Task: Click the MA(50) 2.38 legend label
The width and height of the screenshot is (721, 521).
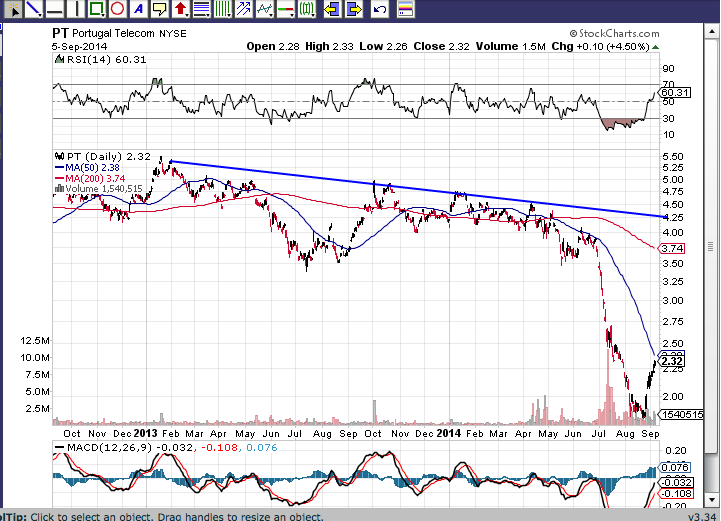Action: pyautogui.click(x=87, y=168)
